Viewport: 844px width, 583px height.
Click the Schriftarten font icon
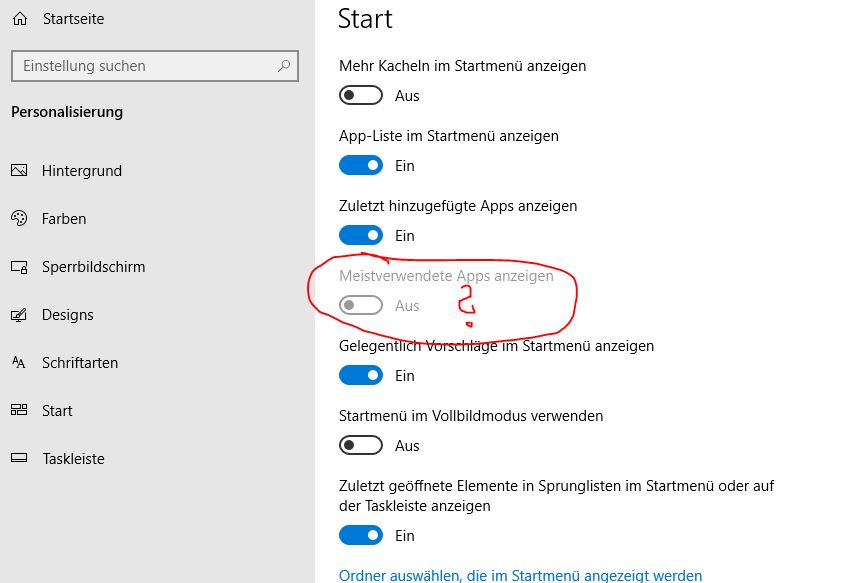19,362
